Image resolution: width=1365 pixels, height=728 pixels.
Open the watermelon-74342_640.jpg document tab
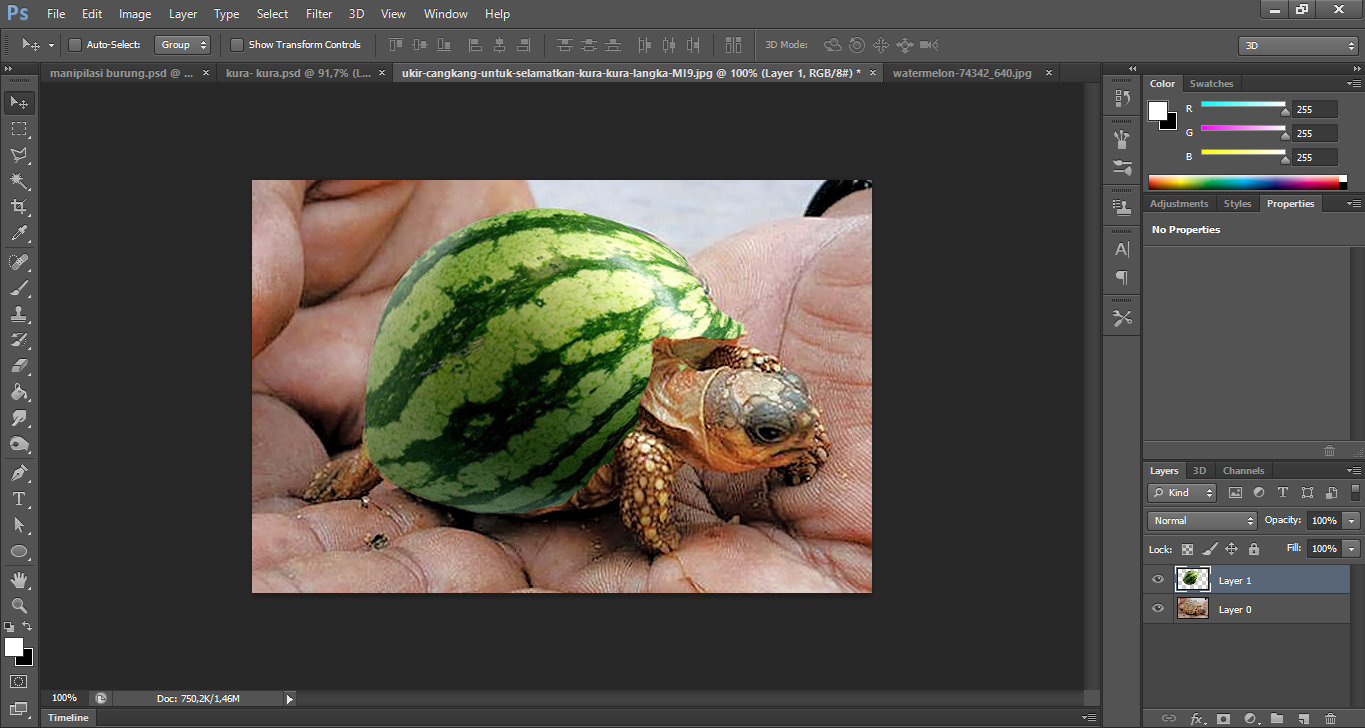click(x=963, y=72)
